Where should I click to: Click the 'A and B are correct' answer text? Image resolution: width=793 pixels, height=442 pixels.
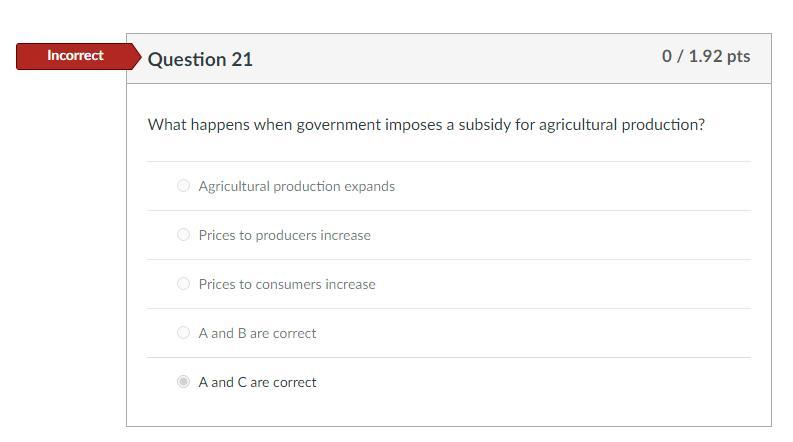(257, 333)
